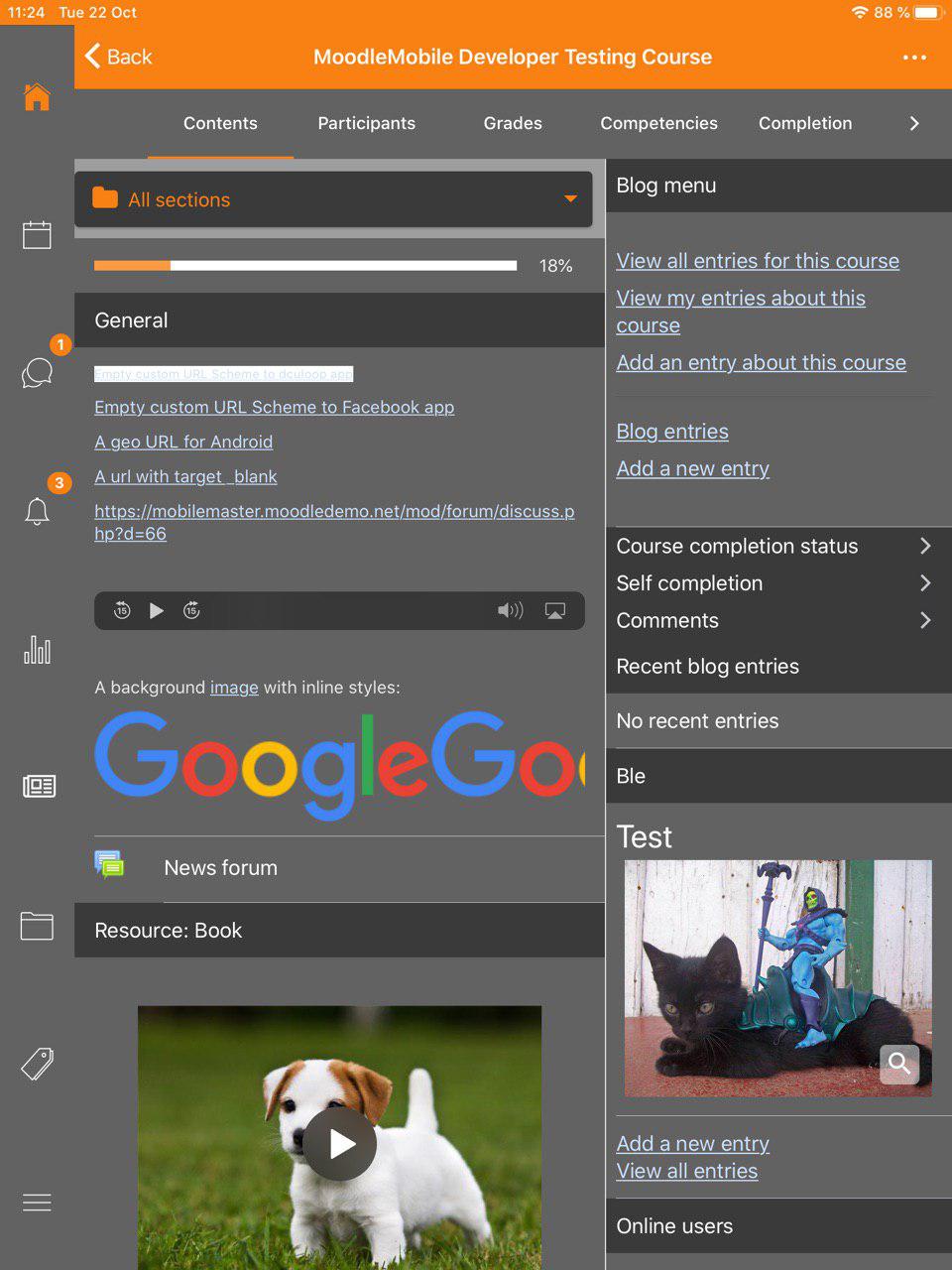
Task: Open the three-dot course options menu
Action: (x=914, y=58)
